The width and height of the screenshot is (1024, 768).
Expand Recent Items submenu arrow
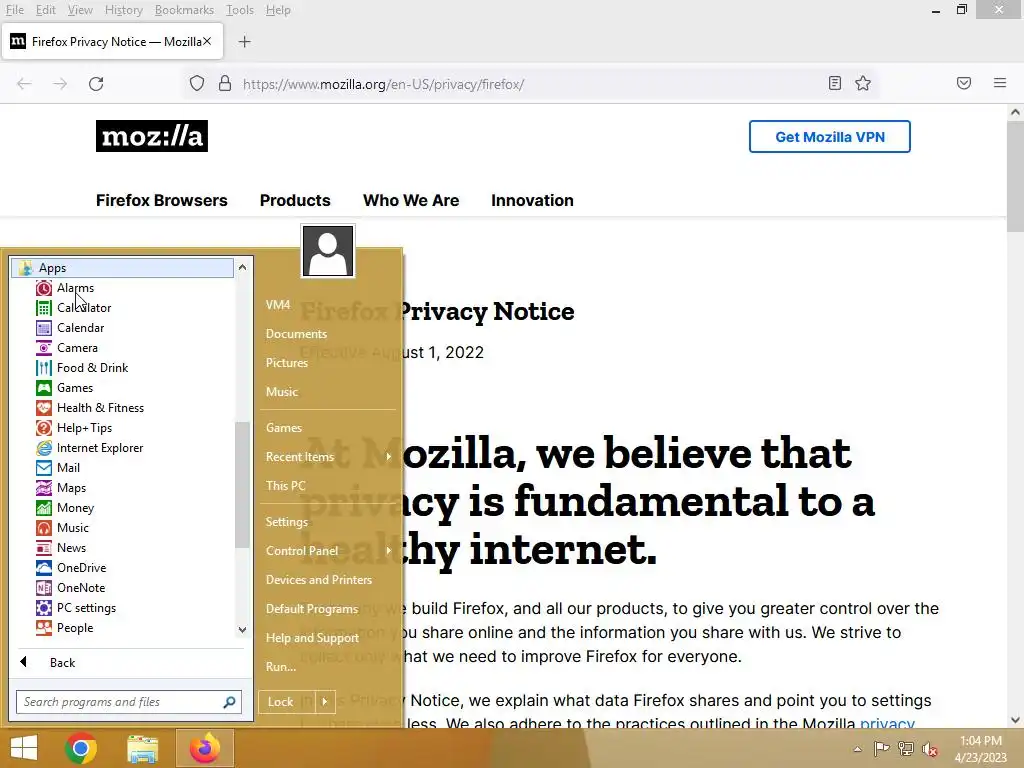point(389,456)
